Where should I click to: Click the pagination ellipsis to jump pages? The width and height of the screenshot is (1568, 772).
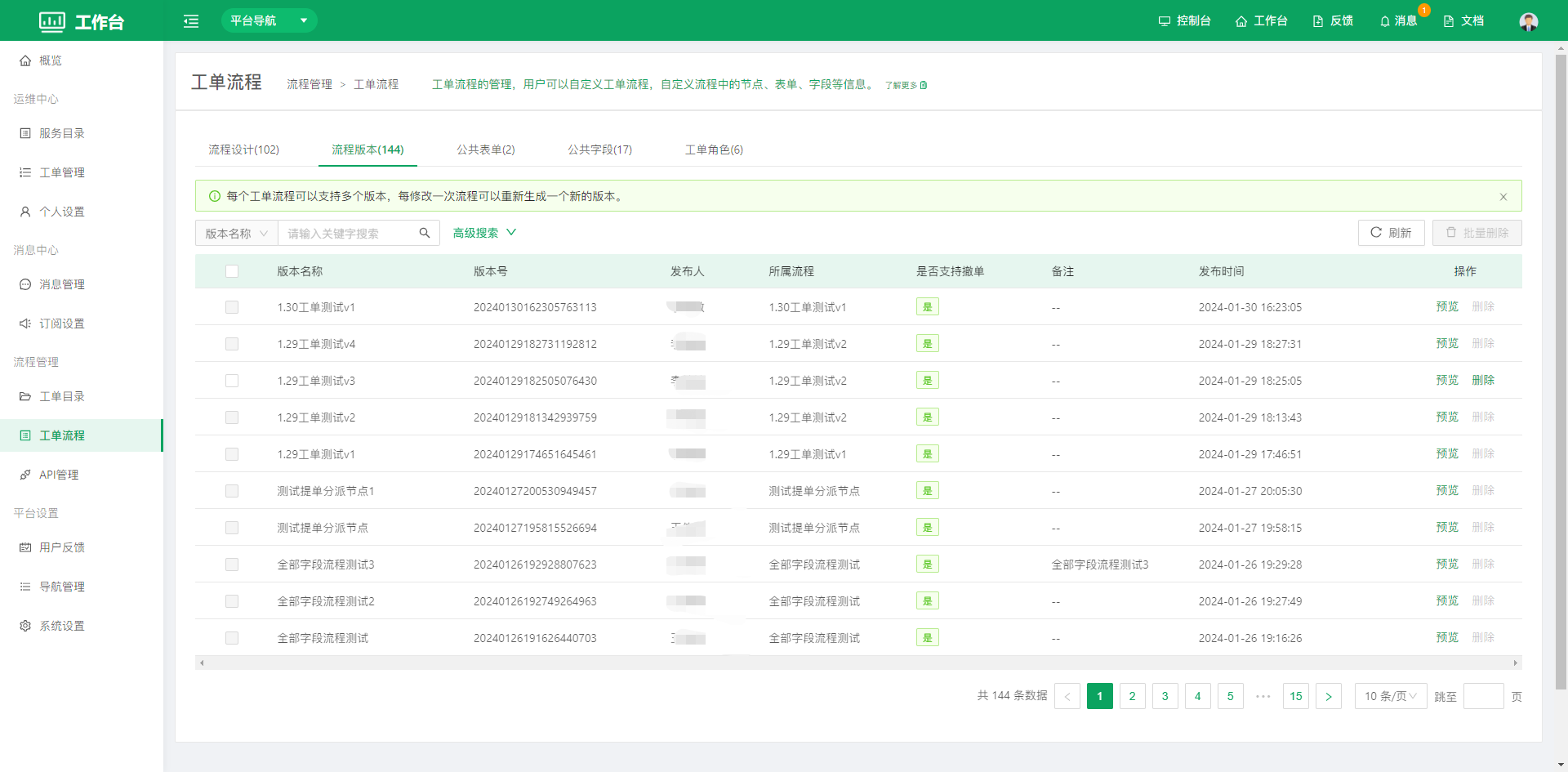pyautogui.click(x=1263, y=696)
